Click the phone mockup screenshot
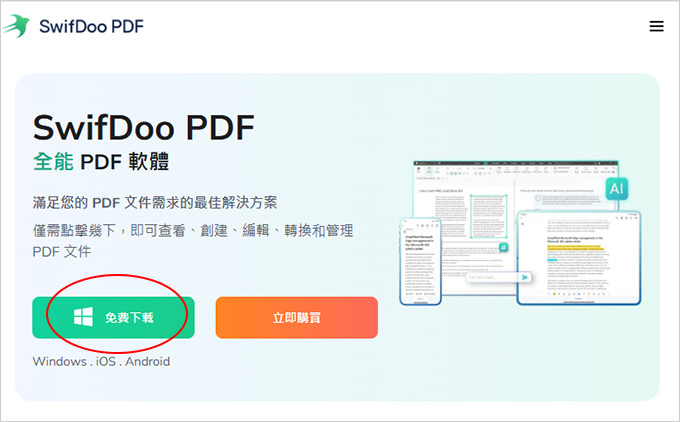 point(420,261)
